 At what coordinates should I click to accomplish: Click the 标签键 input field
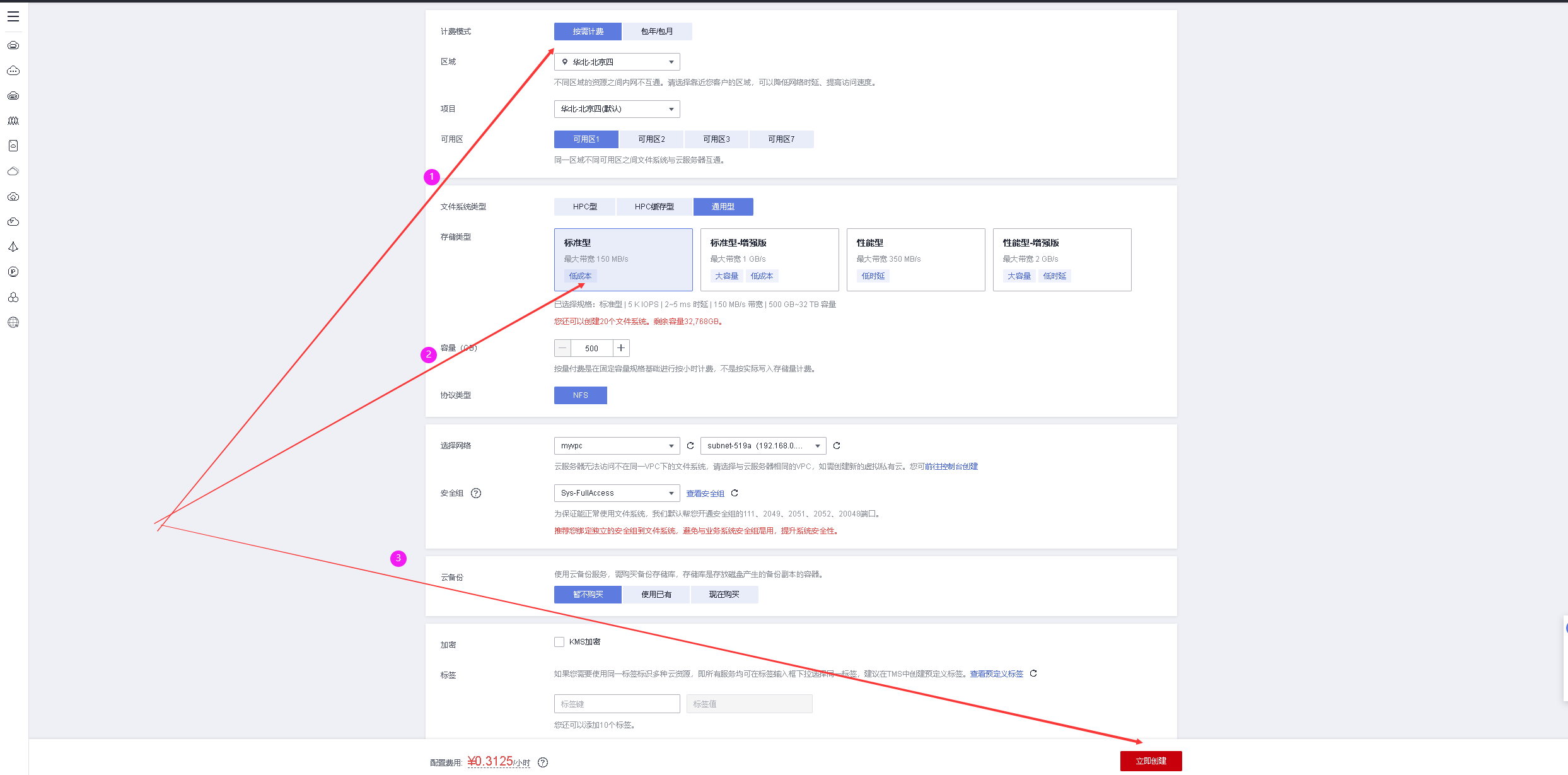[x=617, y=704]
